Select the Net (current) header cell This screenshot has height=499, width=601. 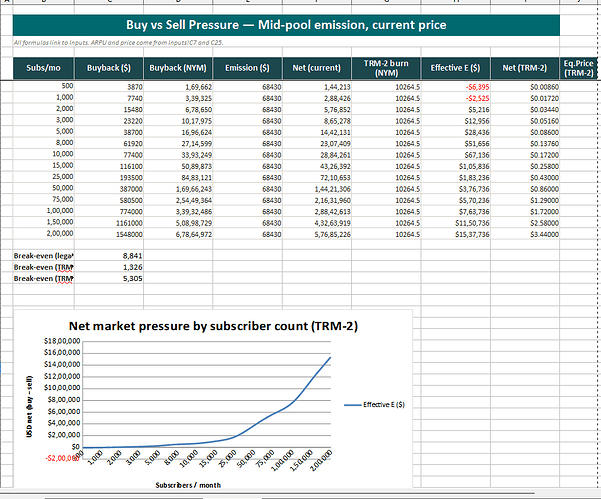coord(317,68)
